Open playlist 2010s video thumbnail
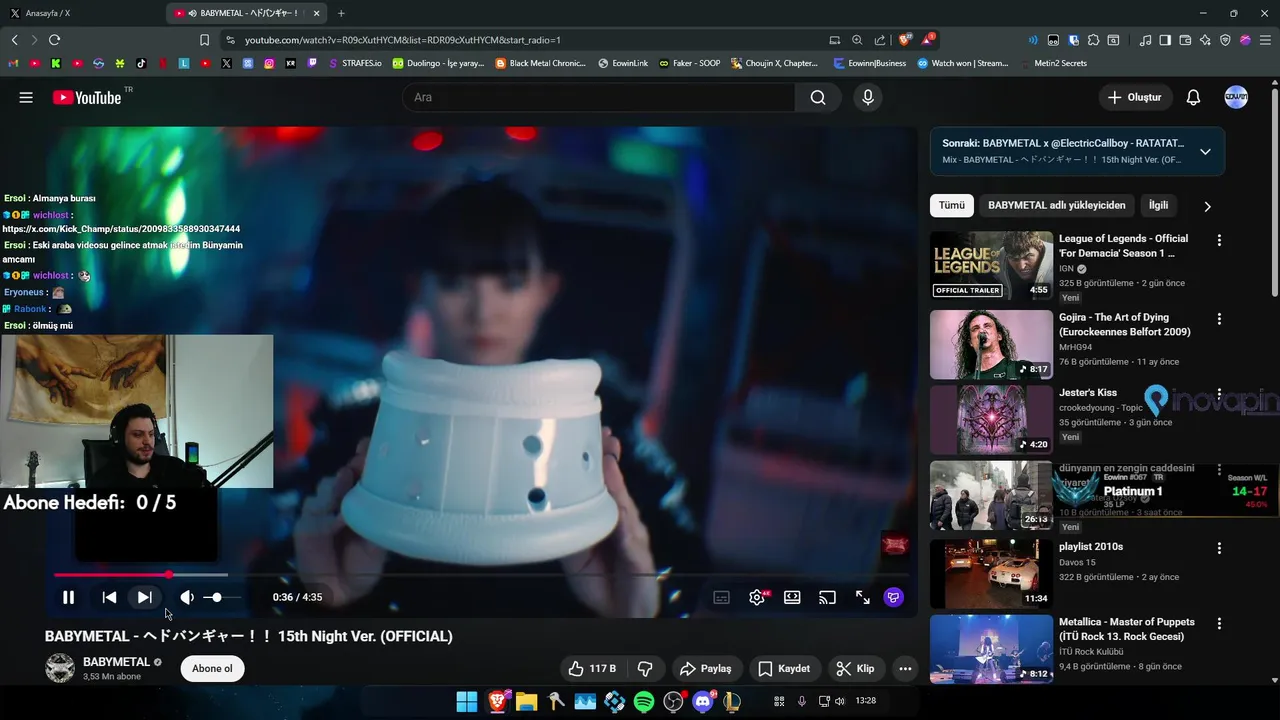1280x720 pixels. 991,574
